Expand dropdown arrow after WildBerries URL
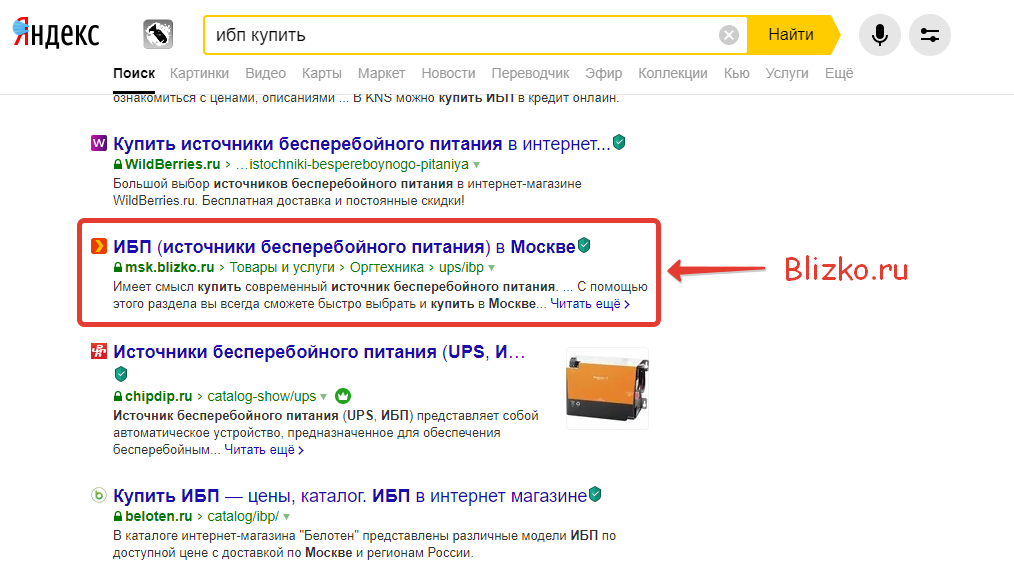 (x=477, y=165)
